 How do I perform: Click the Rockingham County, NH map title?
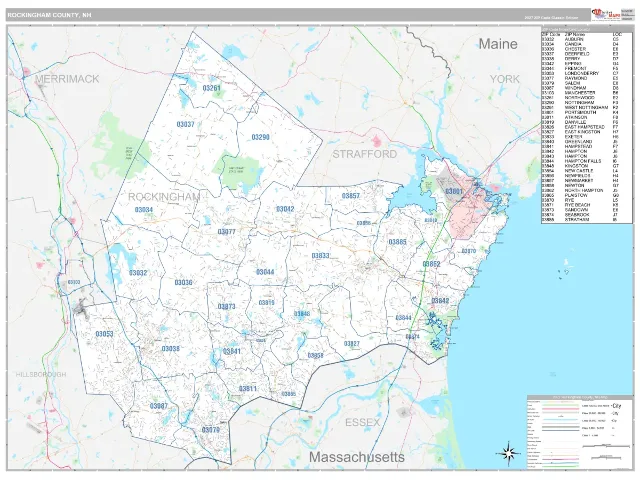pos(49,15)
